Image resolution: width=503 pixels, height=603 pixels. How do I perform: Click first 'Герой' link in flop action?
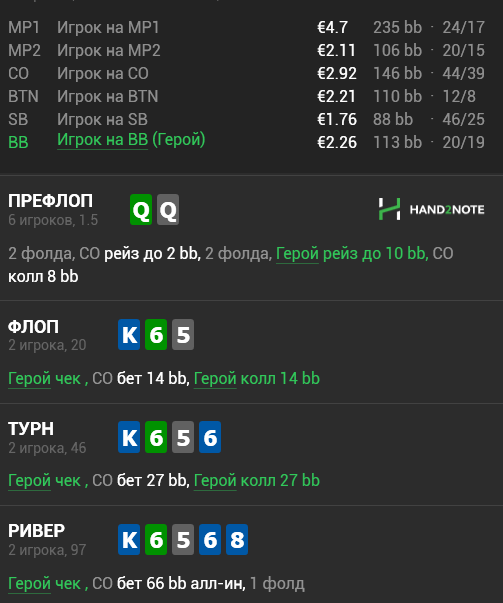click(x=29, y=379)
